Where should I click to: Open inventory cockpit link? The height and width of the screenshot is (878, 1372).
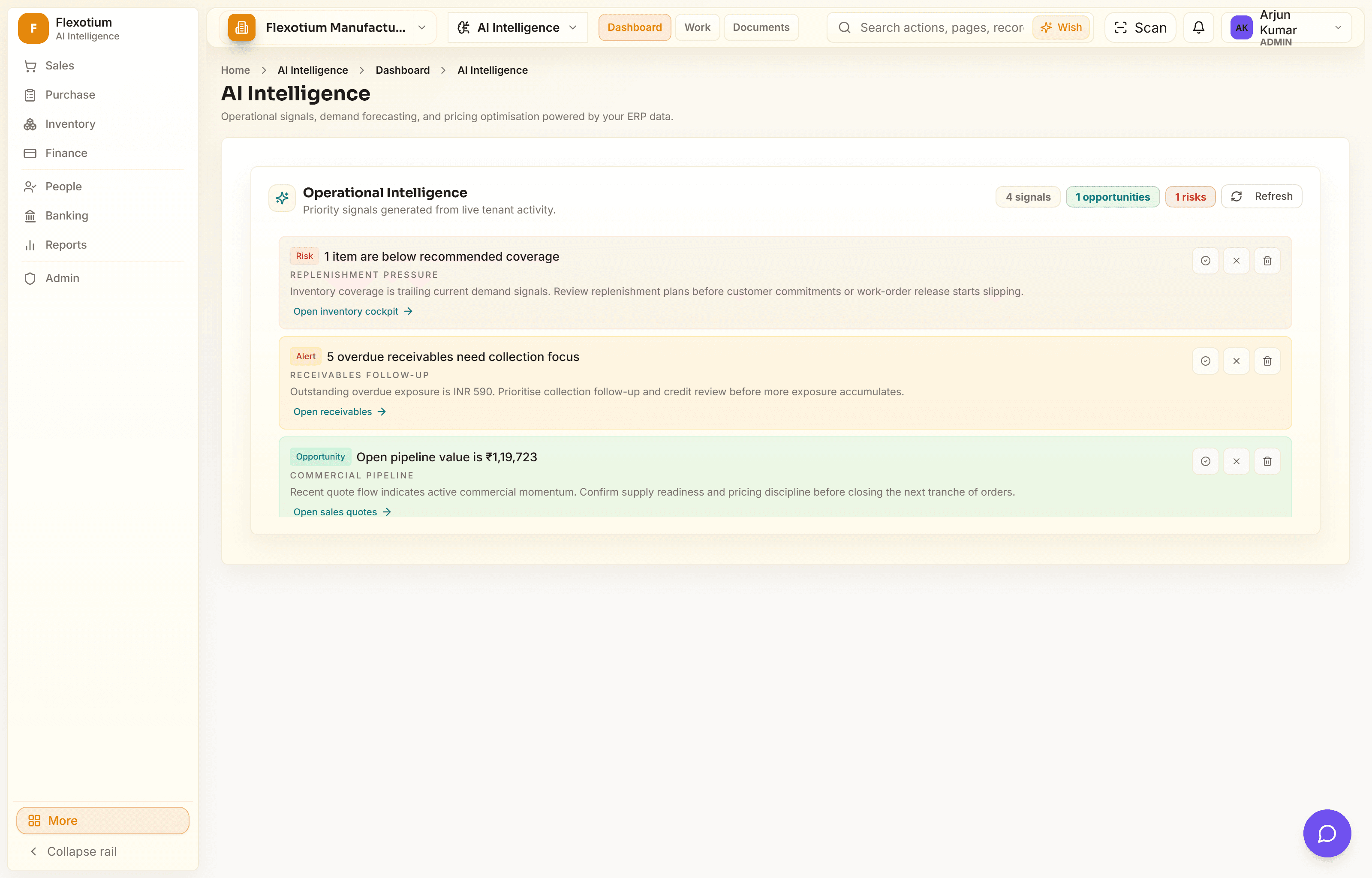click(353, 311)
